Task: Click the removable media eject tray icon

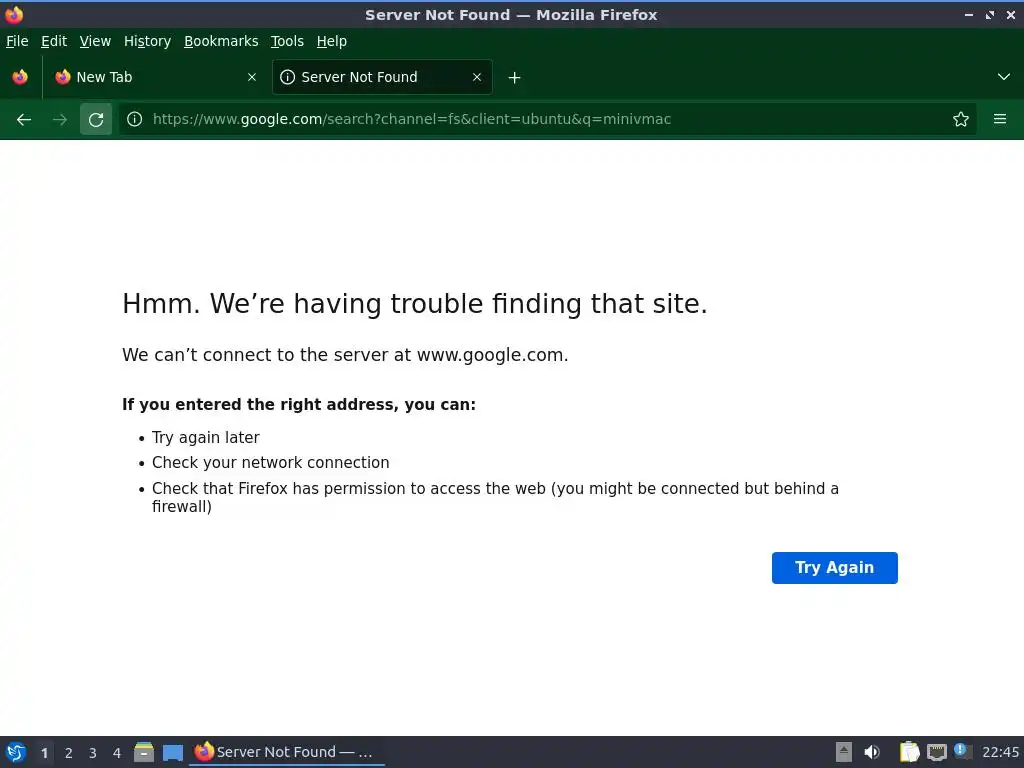Action: pyautogui.click(x=844, y=752)
